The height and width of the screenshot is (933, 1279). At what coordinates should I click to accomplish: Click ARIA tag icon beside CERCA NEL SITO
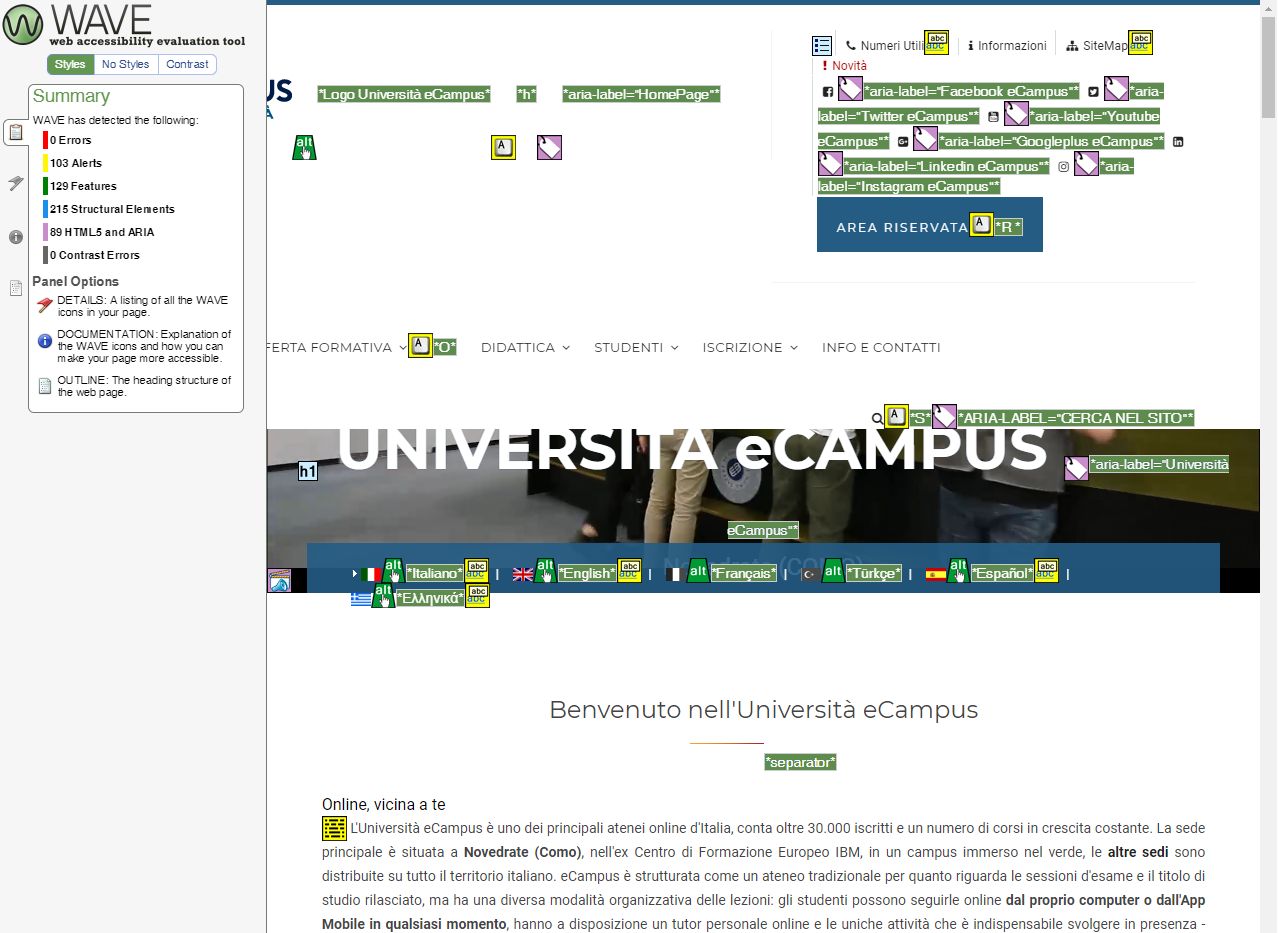tap(944, 416)
